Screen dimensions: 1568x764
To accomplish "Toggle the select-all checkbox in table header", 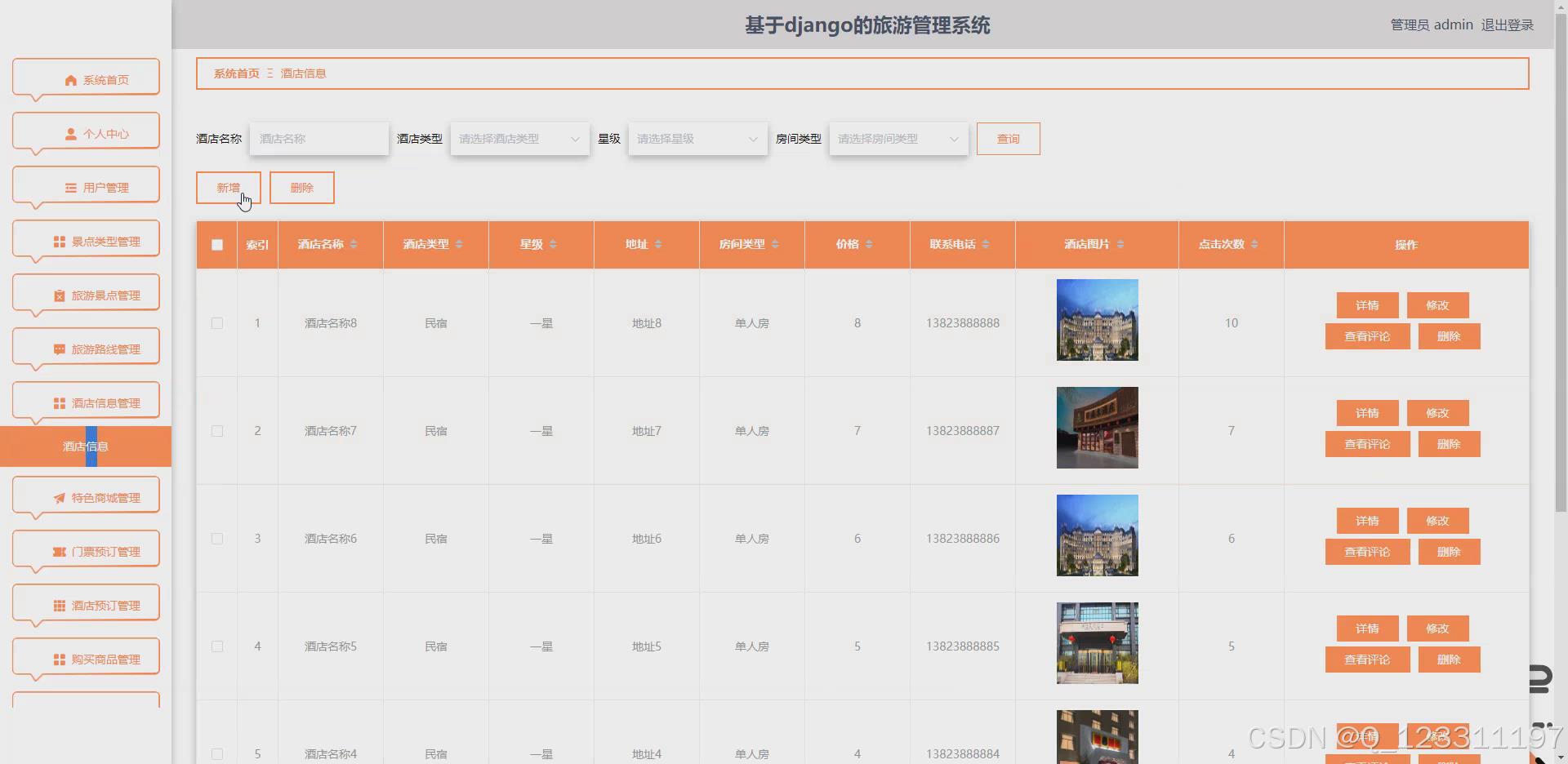I will [217, 245].
